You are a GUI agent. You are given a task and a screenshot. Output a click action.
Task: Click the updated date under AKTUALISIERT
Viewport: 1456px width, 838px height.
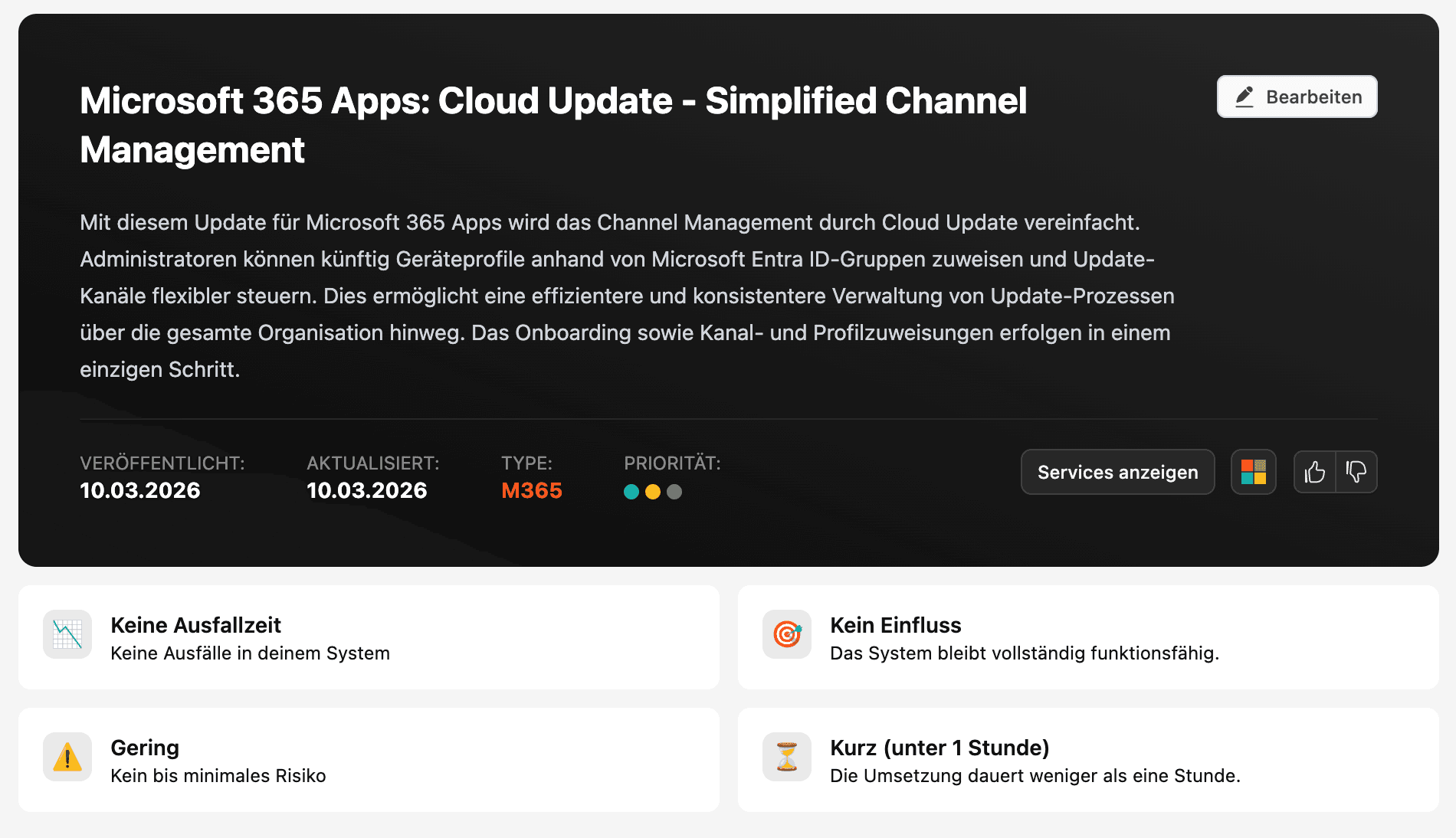click(367, 490)
